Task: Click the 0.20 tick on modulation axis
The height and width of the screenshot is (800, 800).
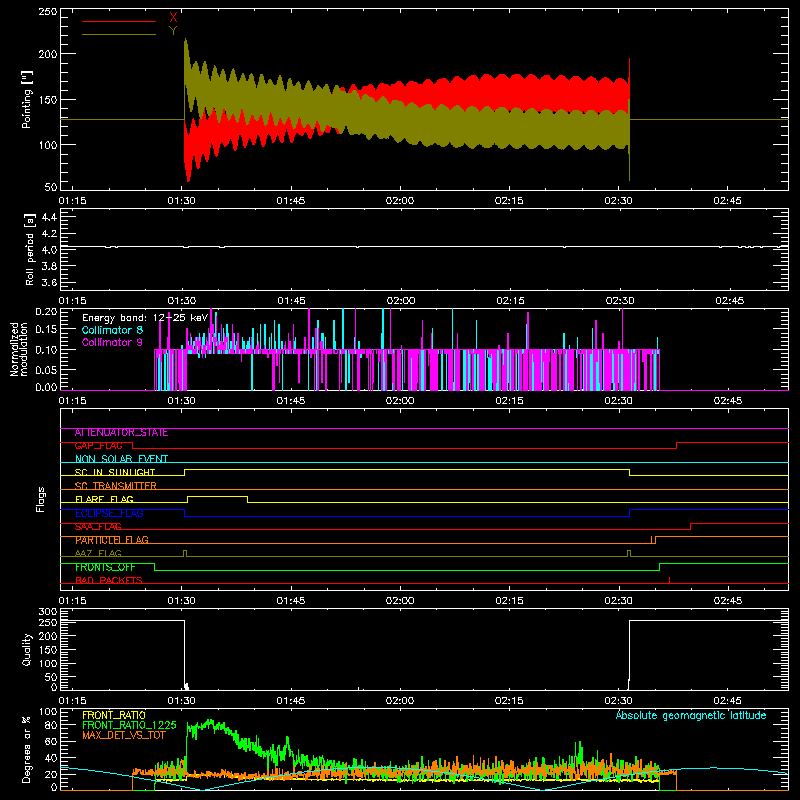Action: 46,312
